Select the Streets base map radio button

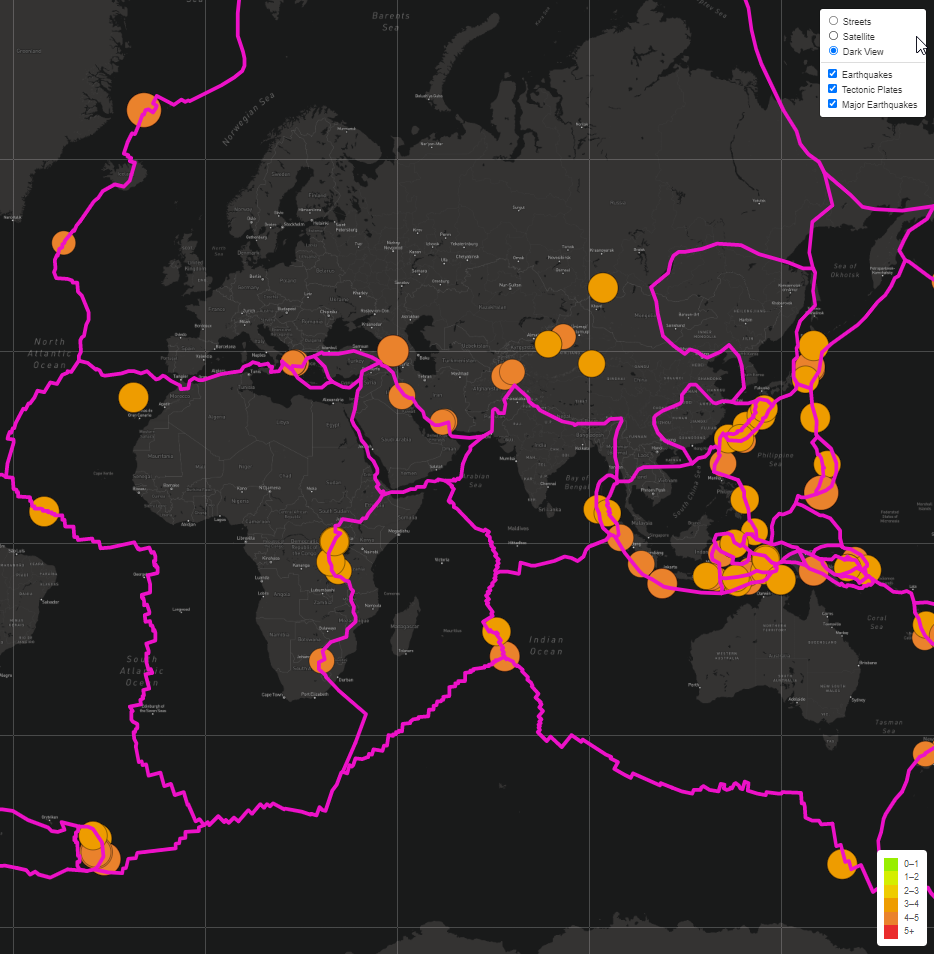point(834,21)
